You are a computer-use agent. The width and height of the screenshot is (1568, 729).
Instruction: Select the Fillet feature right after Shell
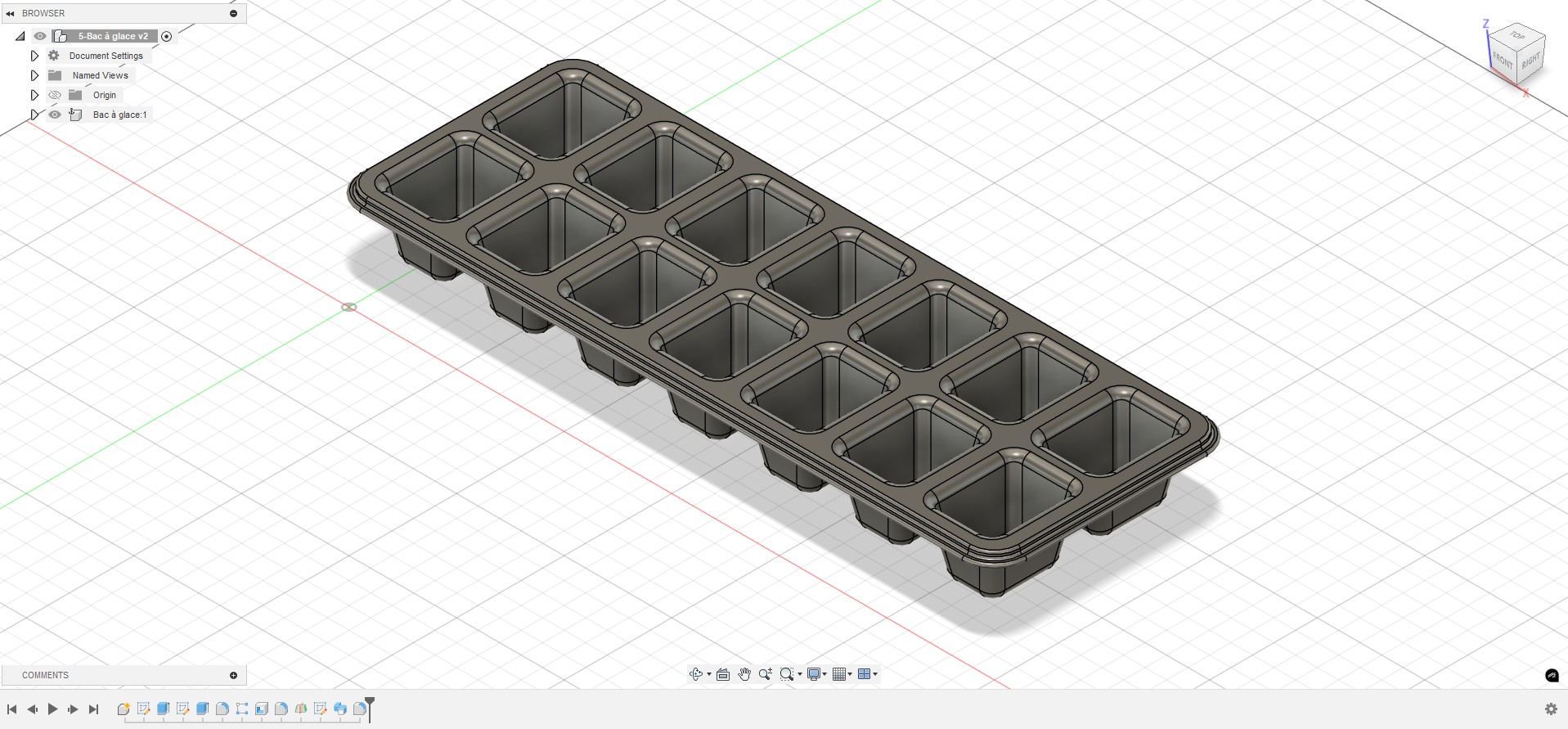pyautogui.click(x=281, y=709)
